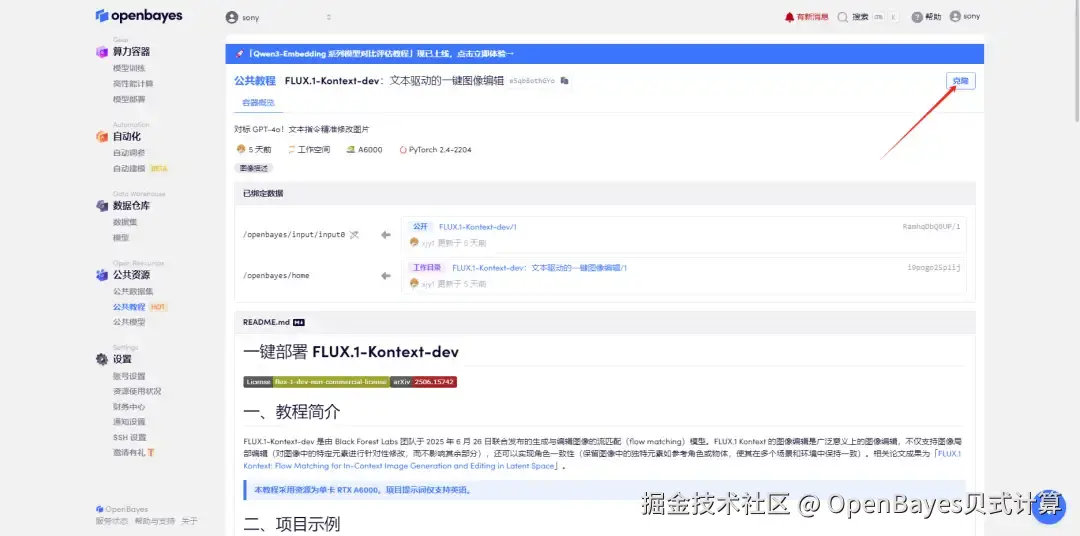Open 通知设置 in the sidebar

[x=129, y=422]
